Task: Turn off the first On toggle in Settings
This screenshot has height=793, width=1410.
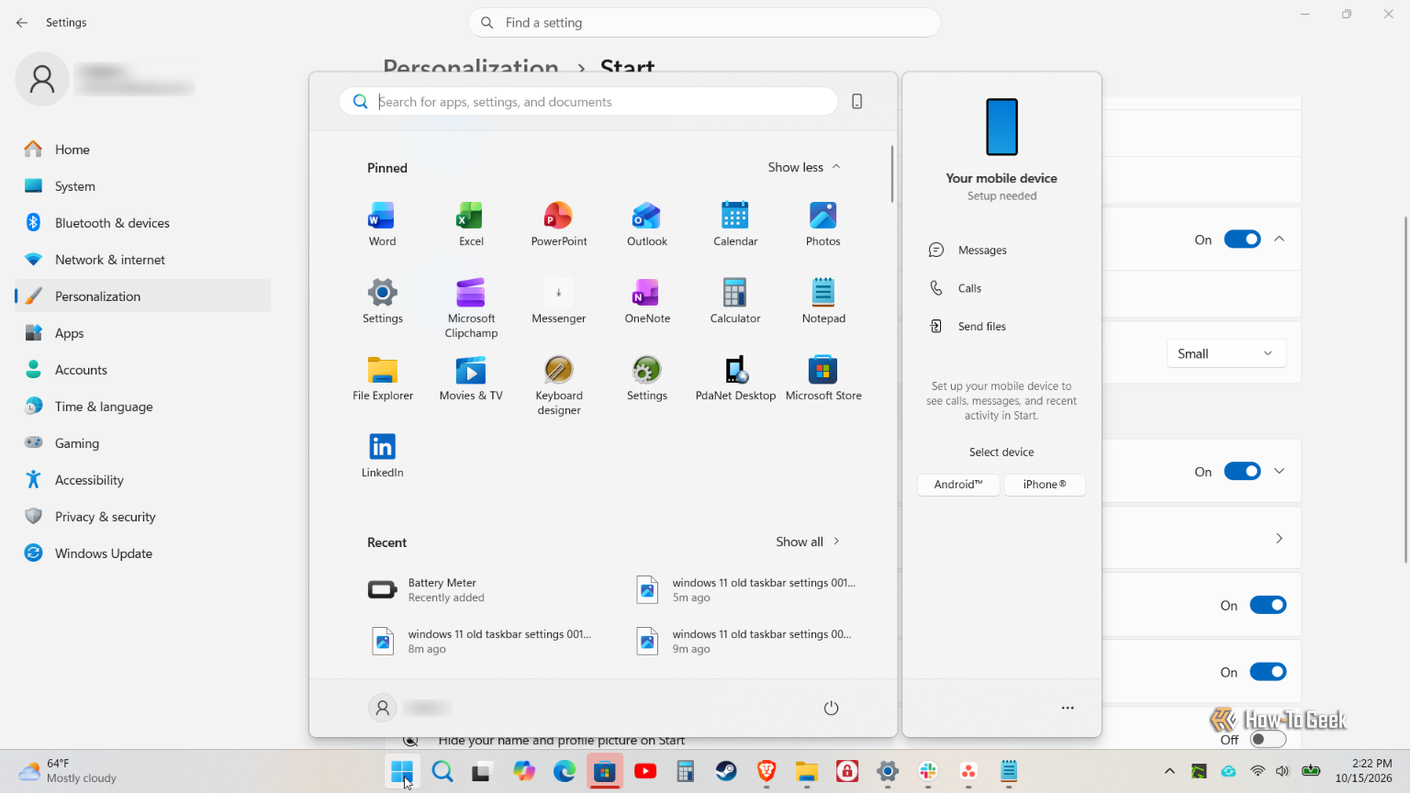Action: (1242, 239)
